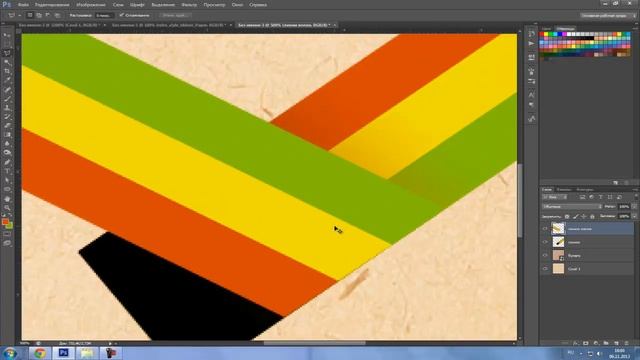The height and width of the screenshot is (360, 640).
Task: Open the layer Opacity slider arrow
Action: (x=634, y=207)
